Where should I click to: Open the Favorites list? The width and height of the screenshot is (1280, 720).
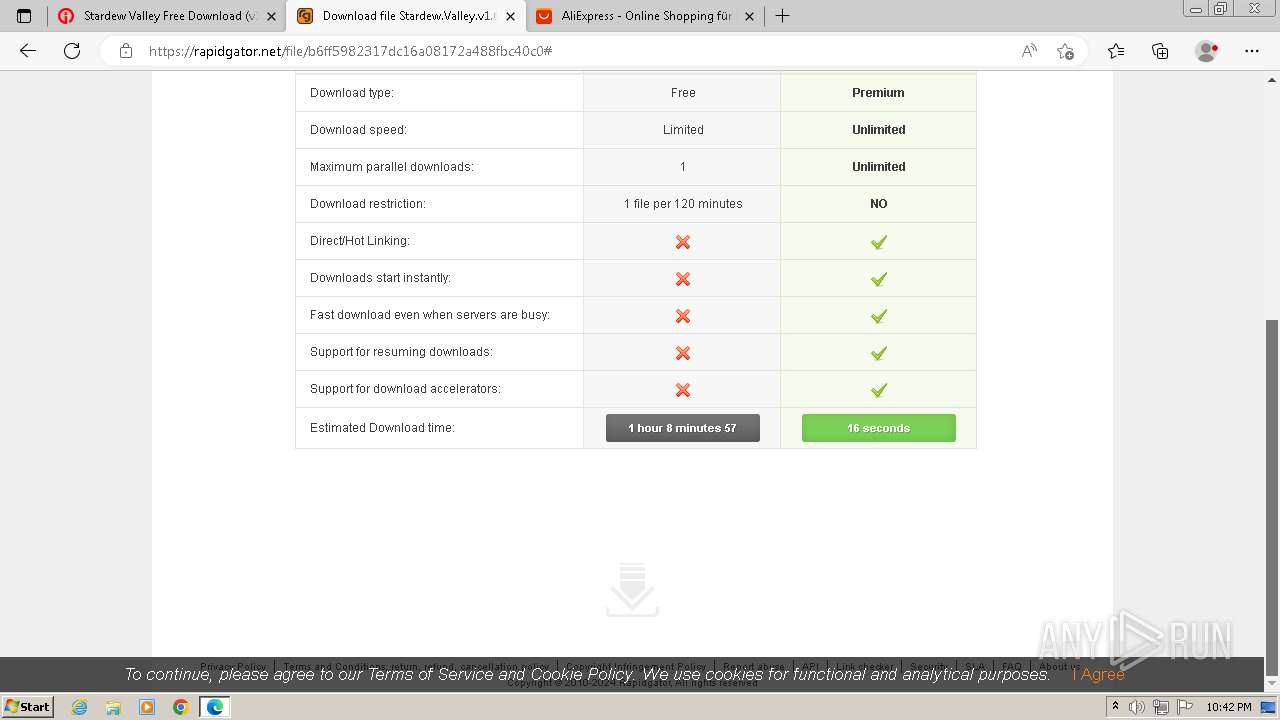point(1116,51)
